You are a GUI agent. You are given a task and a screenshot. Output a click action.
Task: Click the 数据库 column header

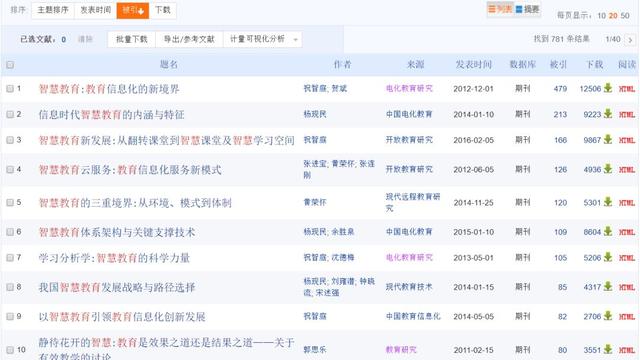tap(522, 64)
